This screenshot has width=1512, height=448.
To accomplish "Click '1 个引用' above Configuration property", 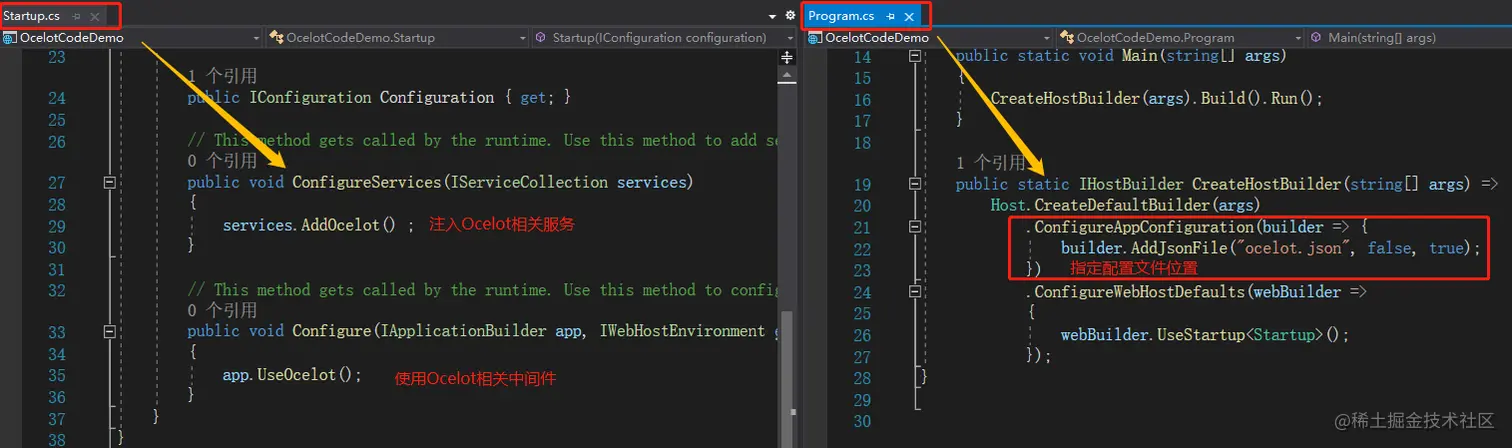I will pyautogui.click(x=222, y=76).
